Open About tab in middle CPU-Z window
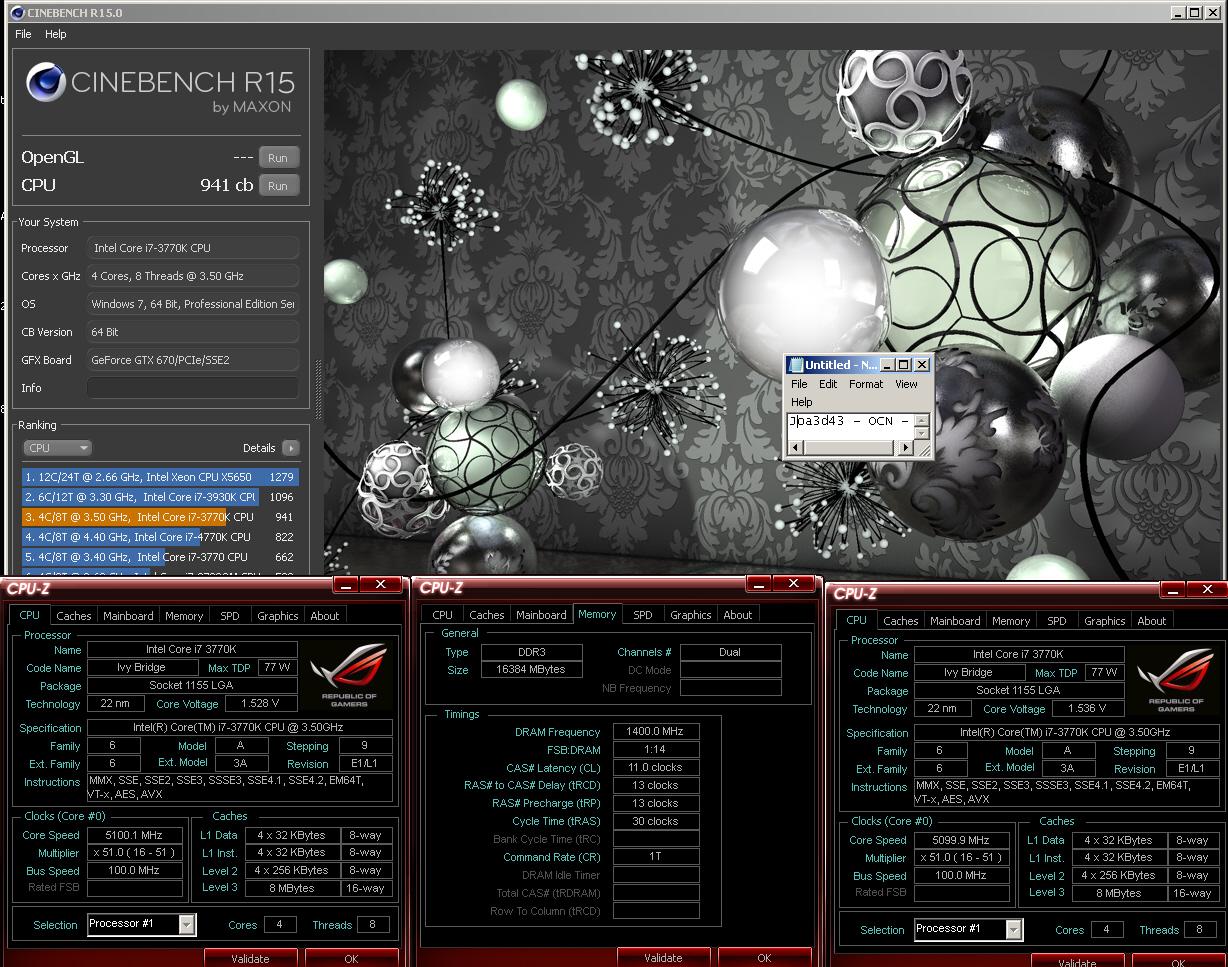 pyautogui.click(x=738, y=615)
